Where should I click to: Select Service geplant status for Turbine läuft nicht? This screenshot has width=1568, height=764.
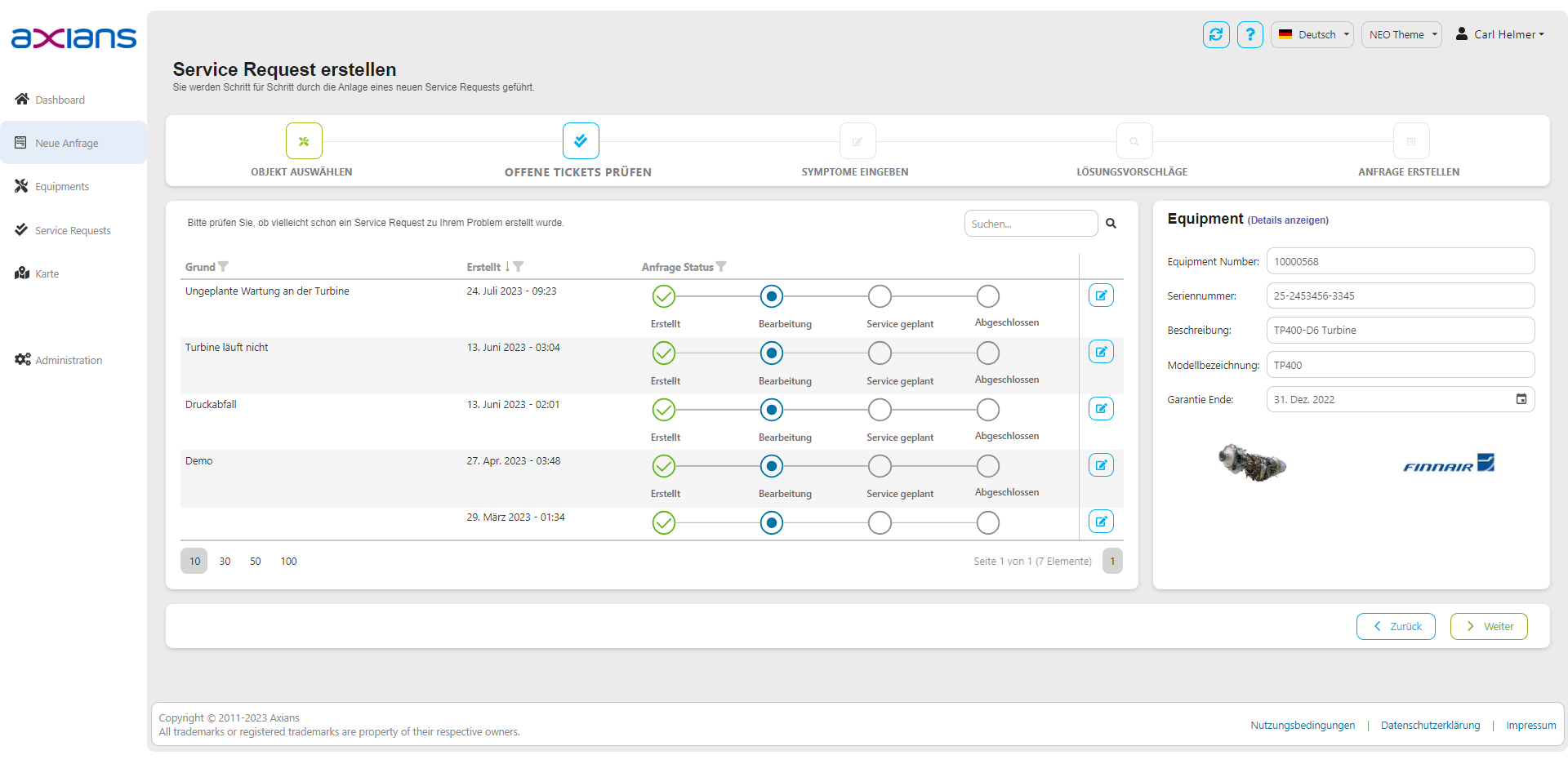[x=880, y=353]
